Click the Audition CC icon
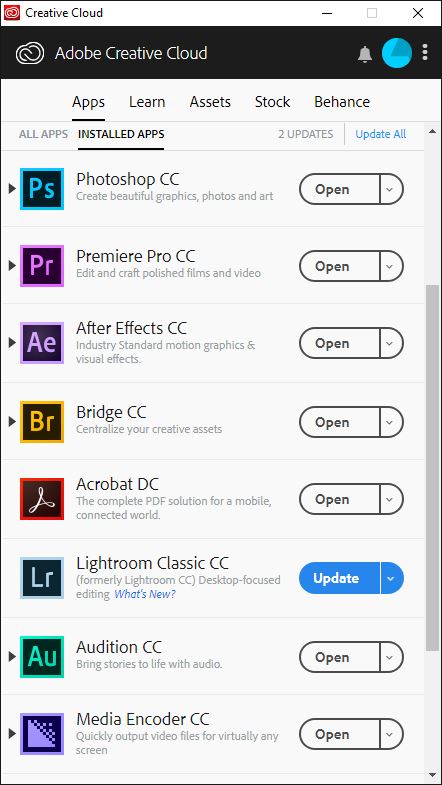 pos(42,657)
